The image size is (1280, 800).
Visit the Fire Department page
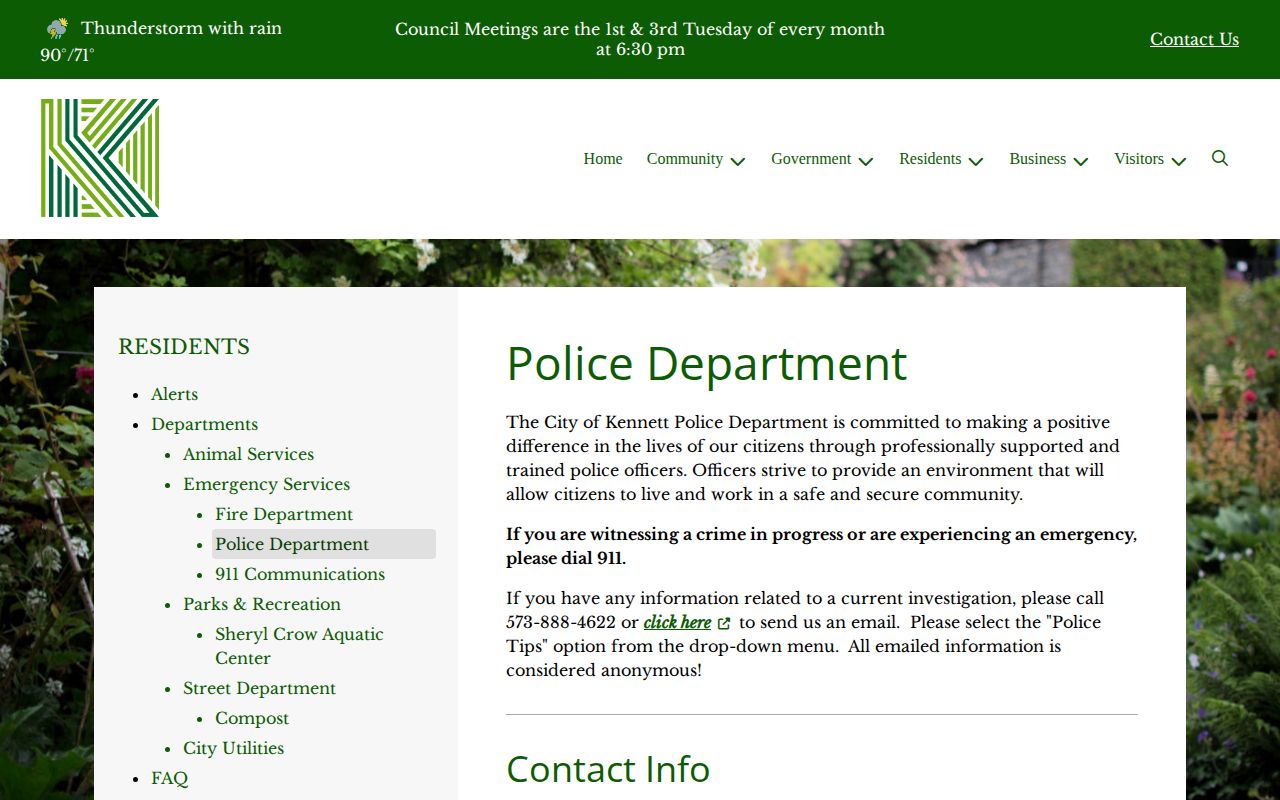(x=284, y=514)
